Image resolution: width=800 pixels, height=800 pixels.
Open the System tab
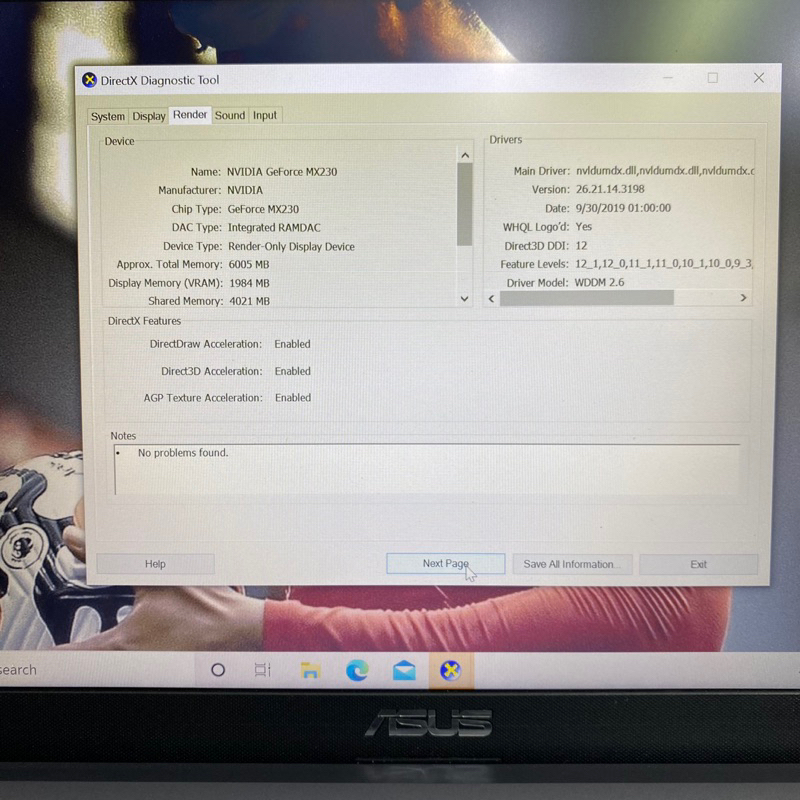(x=108, y=116)
